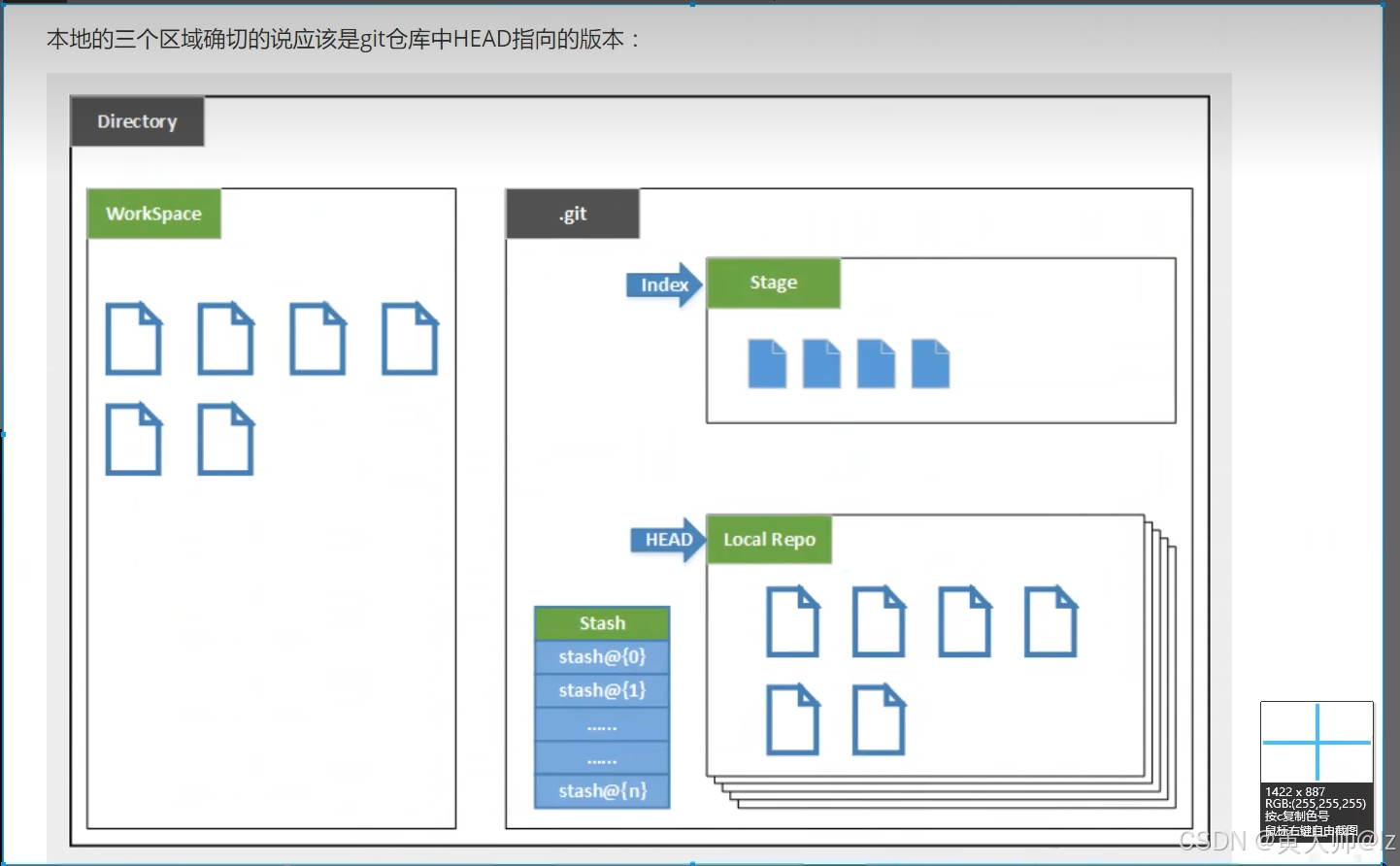Click second file icon in WorkSpace bottom row
1400x866 pixels.
click(x=226, y=439)
